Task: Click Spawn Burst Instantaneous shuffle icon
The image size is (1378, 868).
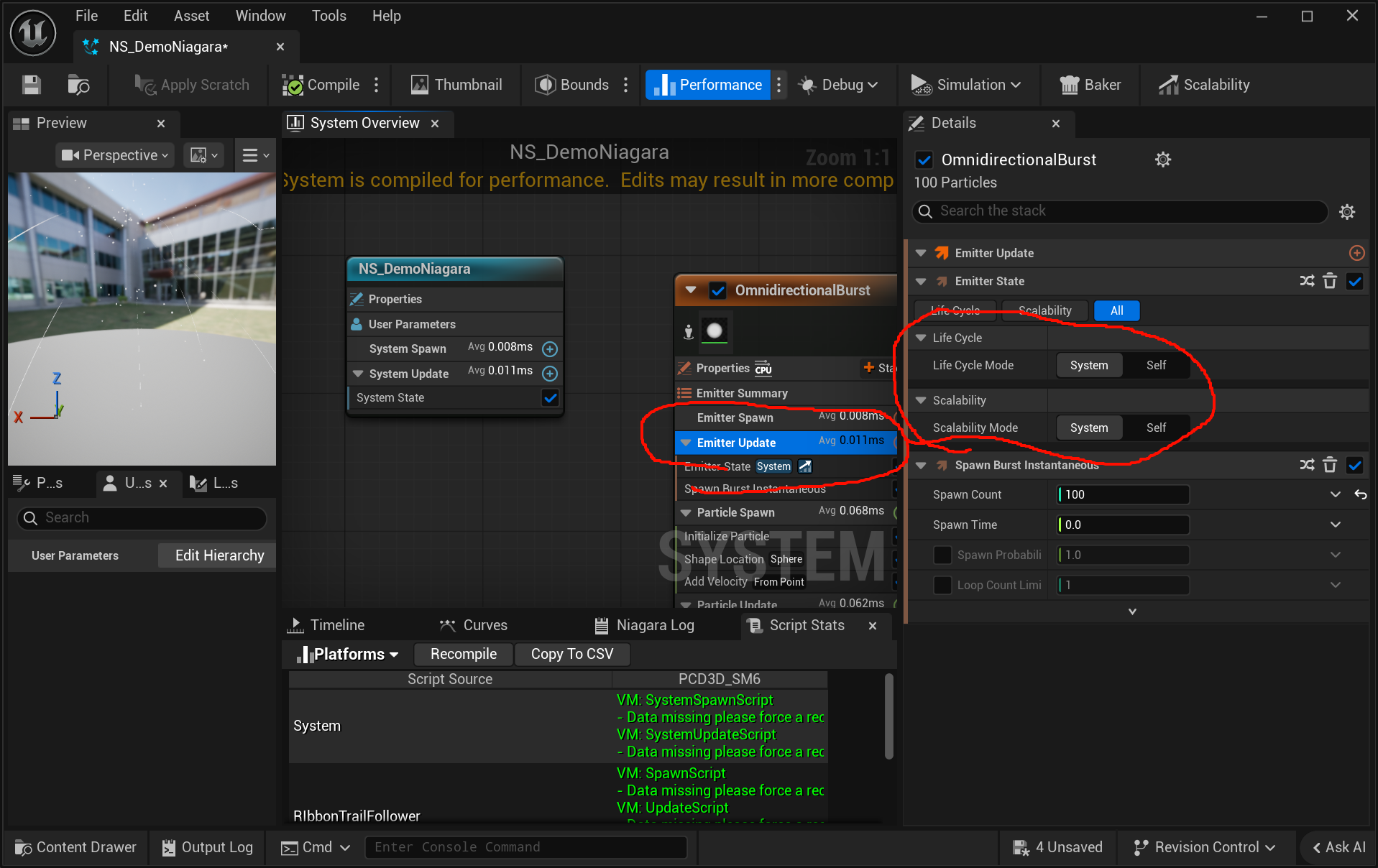Action: 1307,465
